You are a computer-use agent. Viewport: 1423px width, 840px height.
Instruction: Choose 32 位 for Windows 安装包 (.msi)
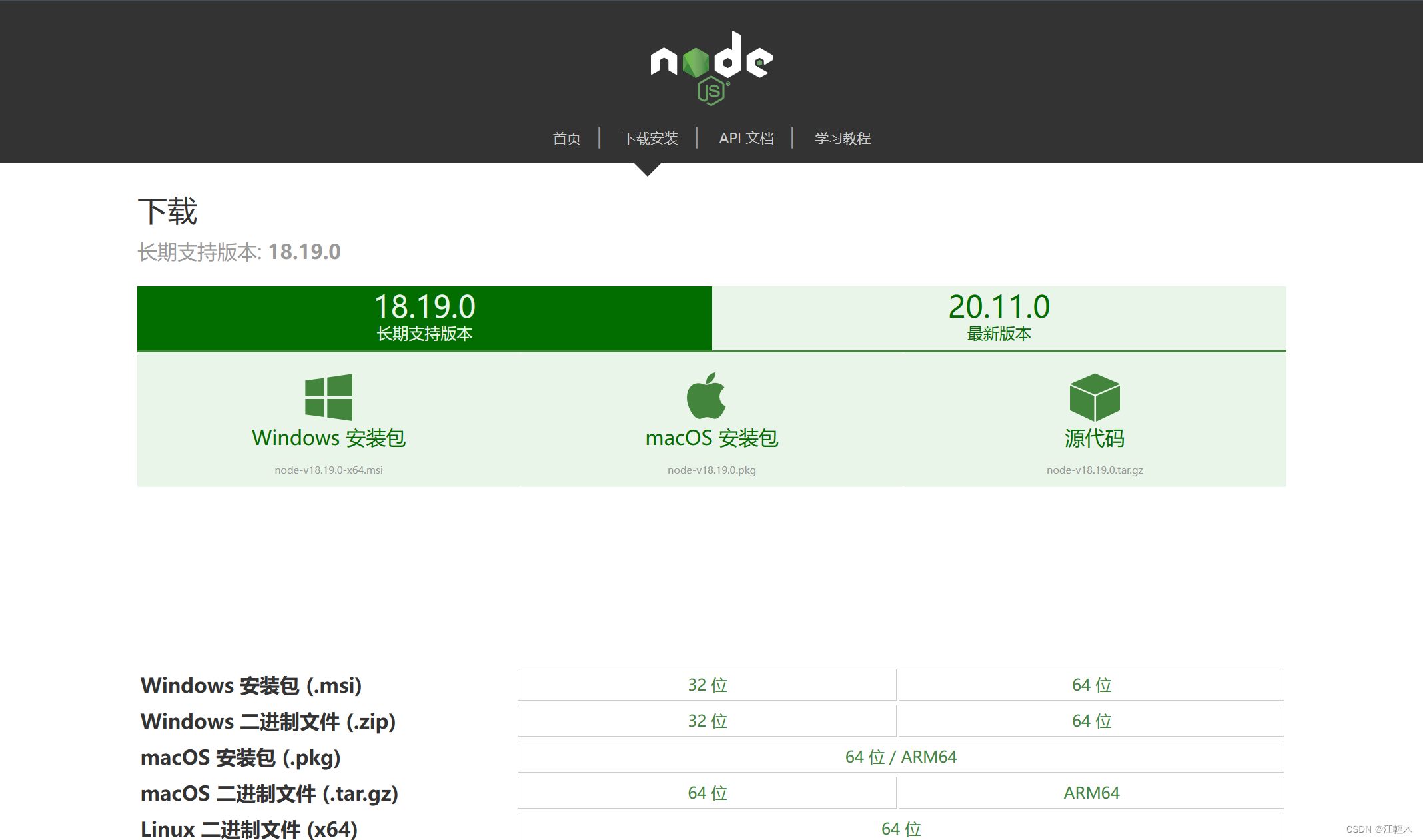(707, 685)
